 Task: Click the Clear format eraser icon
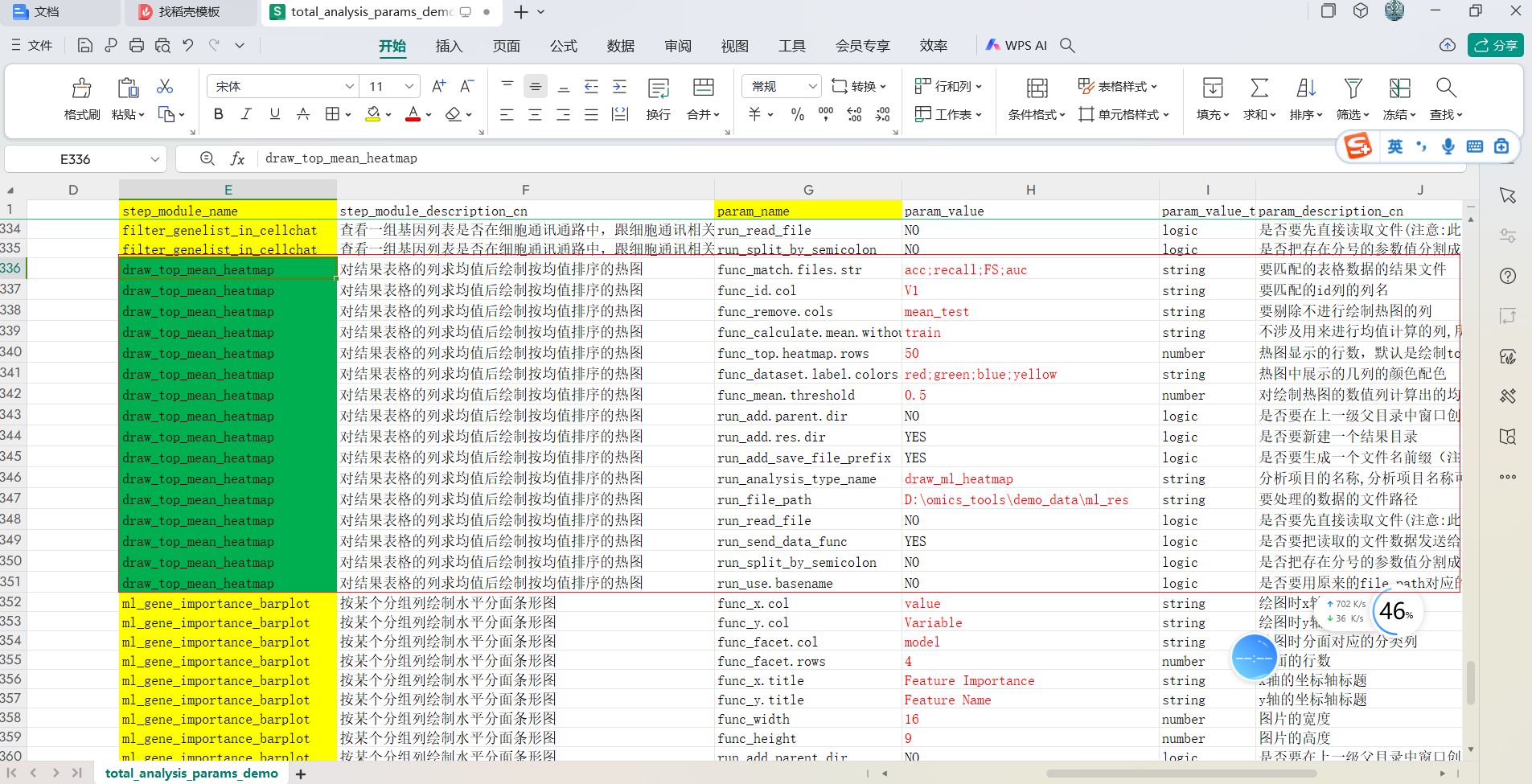(454, 114)
